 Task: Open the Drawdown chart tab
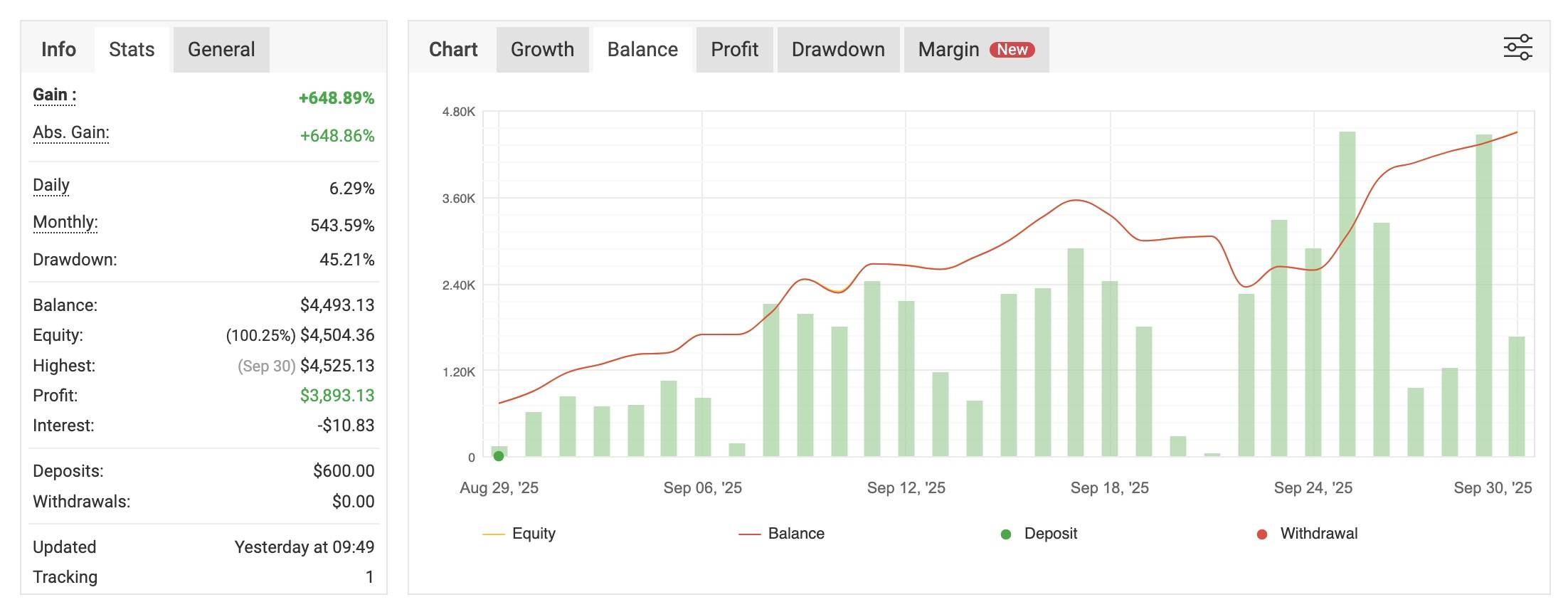pos(838,50)
